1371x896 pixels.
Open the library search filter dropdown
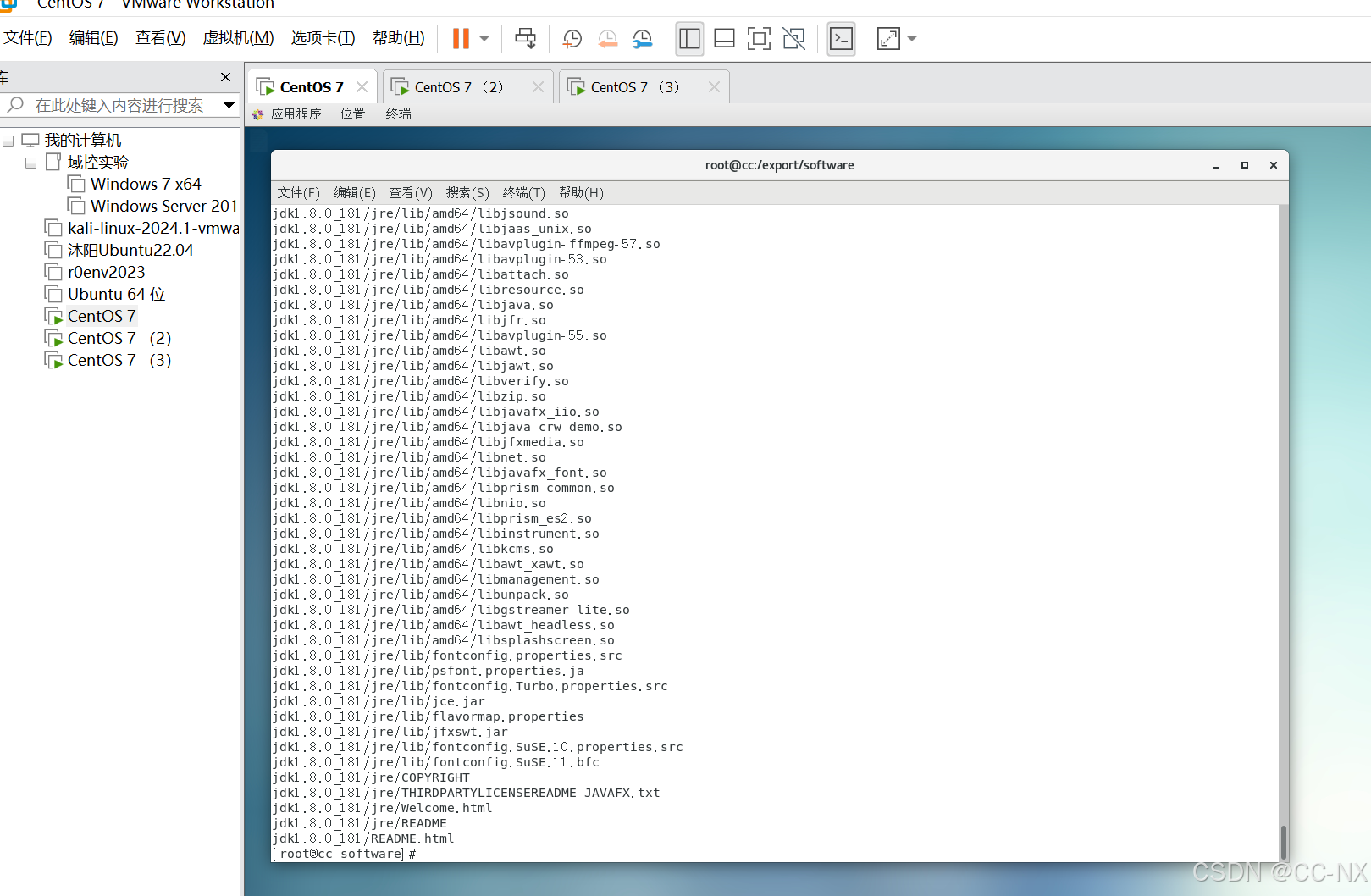229,105
